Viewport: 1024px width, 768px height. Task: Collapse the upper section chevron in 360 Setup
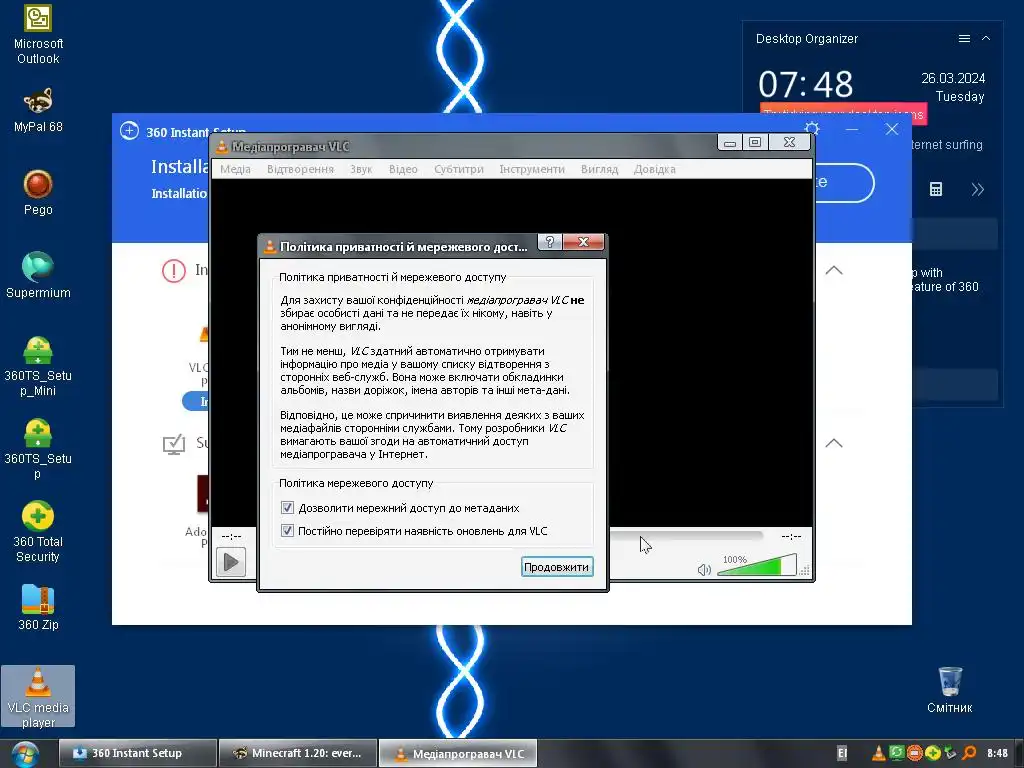(x=834, y=270)
